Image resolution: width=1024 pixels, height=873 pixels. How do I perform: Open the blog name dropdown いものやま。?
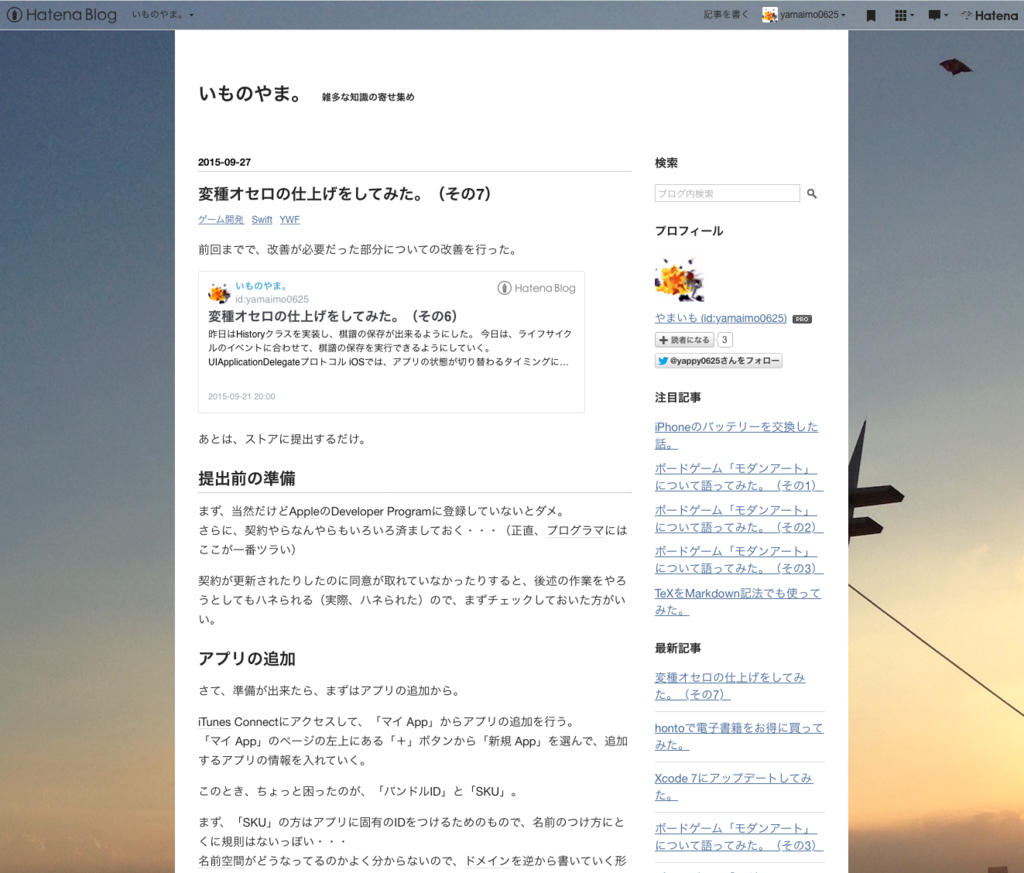pyautogui.click(x=160, y=15)
